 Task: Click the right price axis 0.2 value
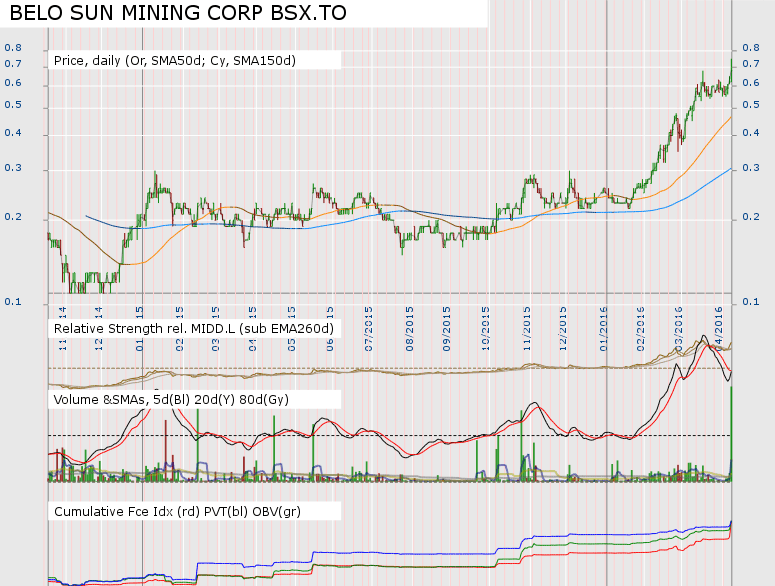click(751, 217)
